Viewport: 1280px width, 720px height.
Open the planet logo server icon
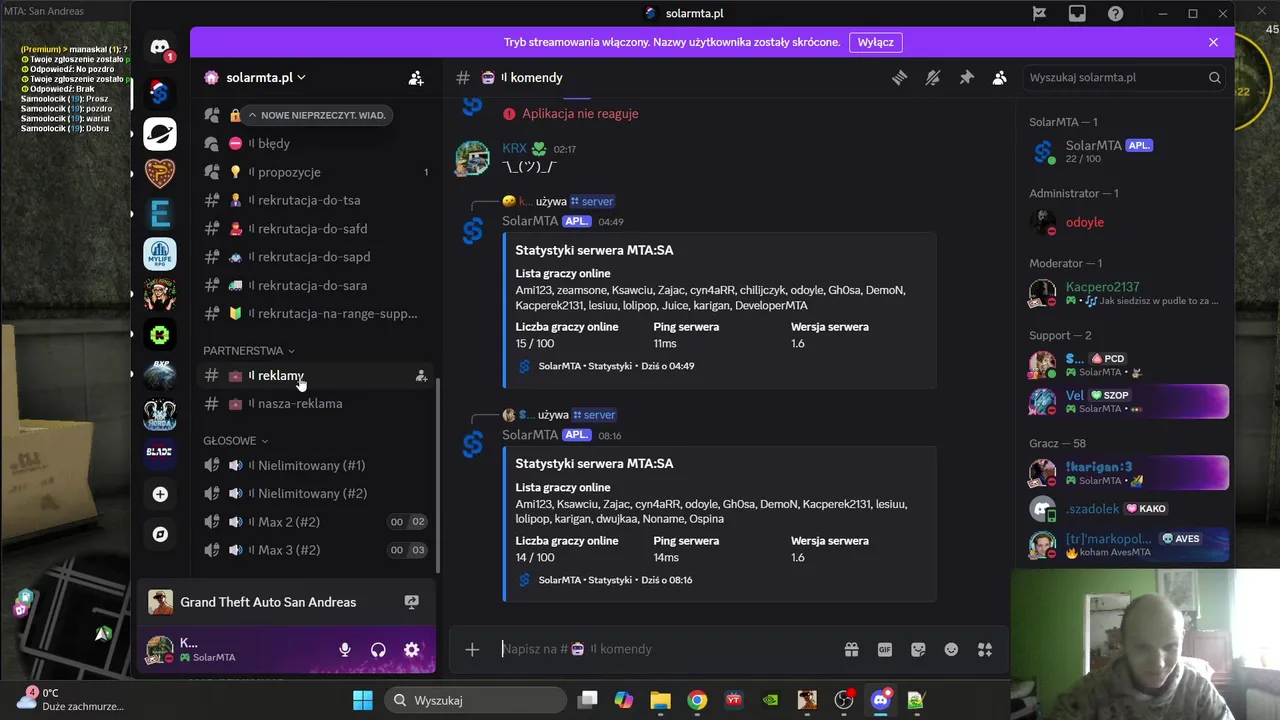tap(159, 133)
